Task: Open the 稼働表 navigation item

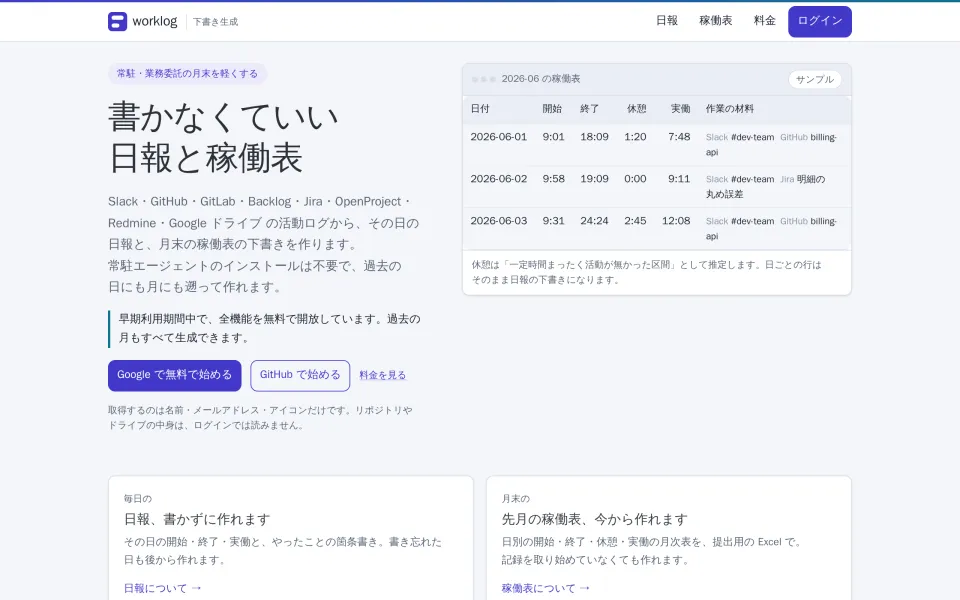Action: [x=716, y=21]
